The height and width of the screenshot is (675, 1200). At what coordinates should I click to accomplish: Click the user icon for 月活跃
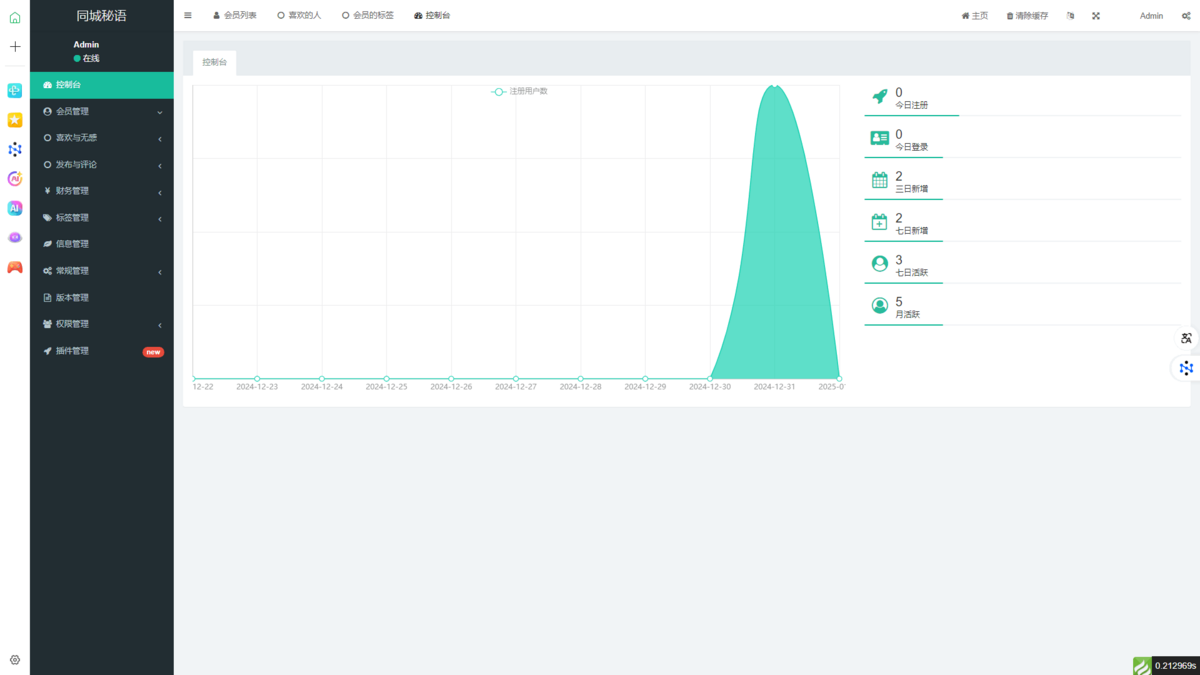click(880, 306)
